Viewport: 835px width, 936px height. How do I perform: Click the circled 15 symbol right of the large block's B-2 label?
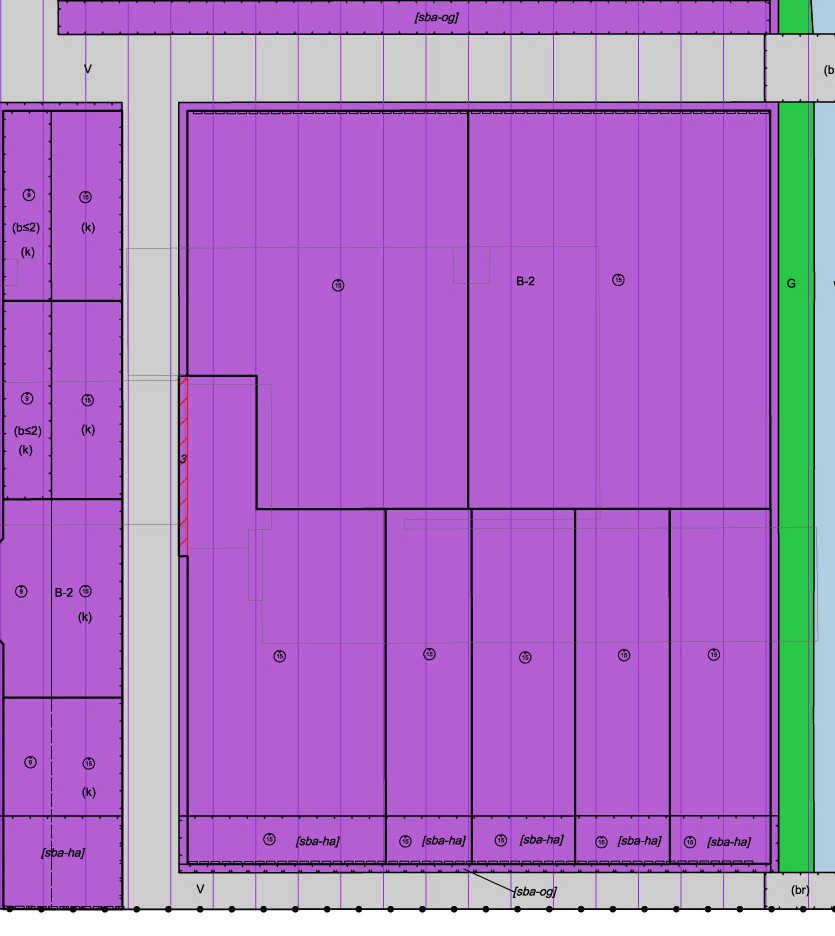click(x=618, y=280)
